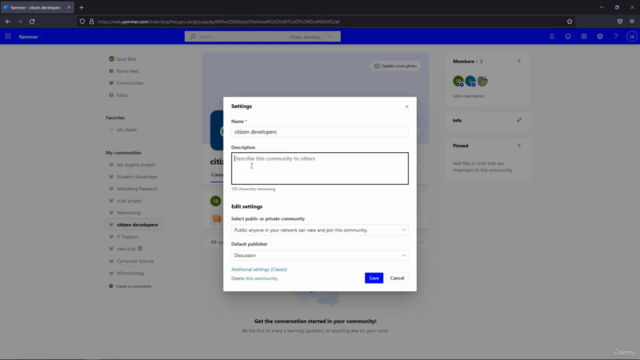The height and width of the screenshot is (360, 640).
Task: Open a new browser tab
Action: click(x=81, y=7)
